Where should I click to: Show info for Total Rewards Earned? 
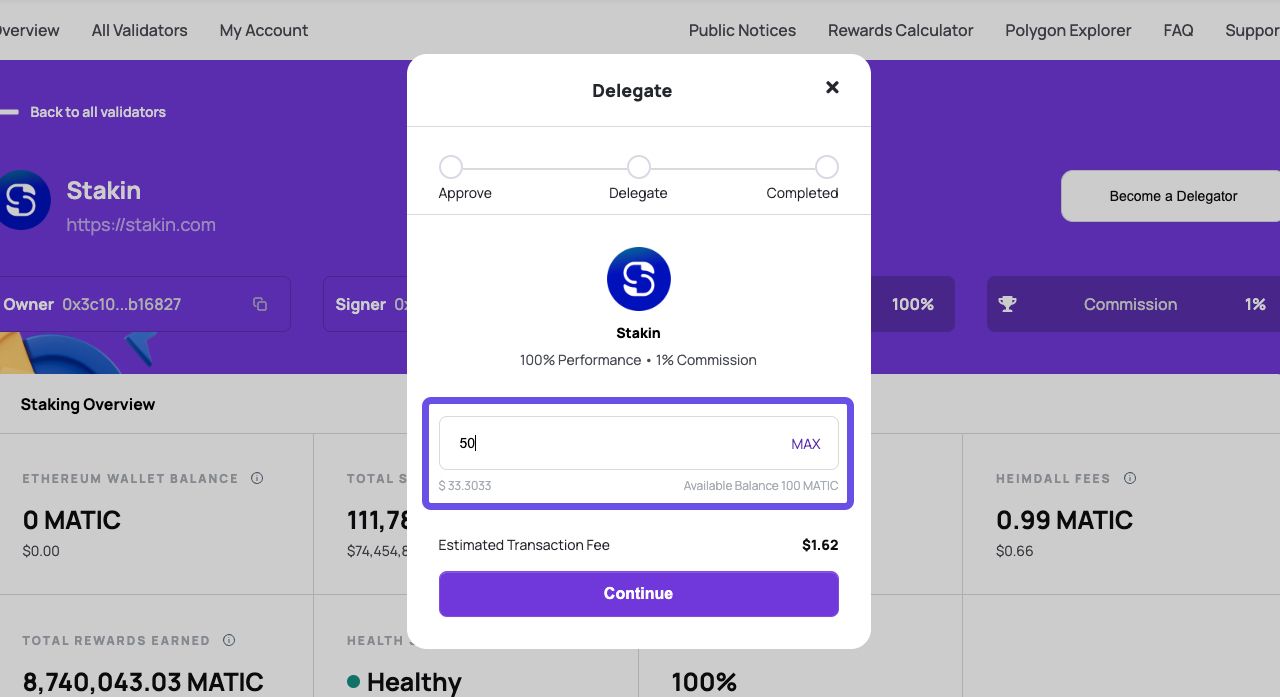tap(229, 640)
